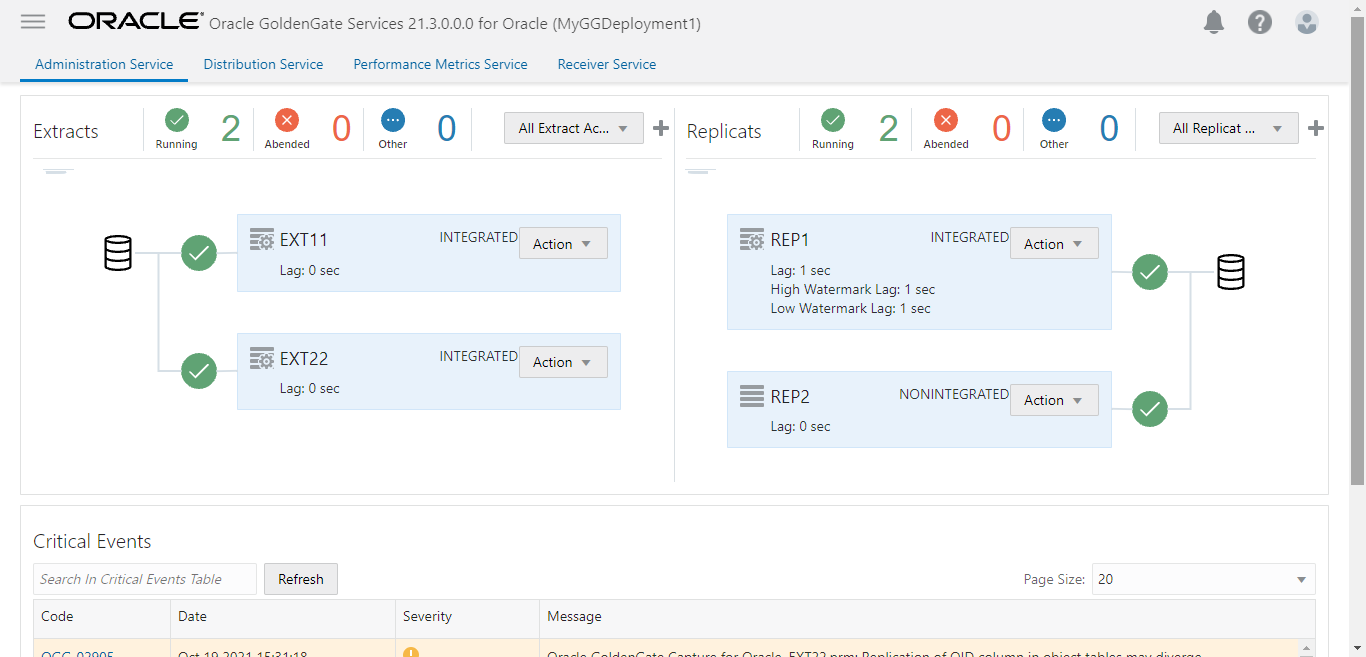Click the REP1 green running checkmark

pos(1150,271)
